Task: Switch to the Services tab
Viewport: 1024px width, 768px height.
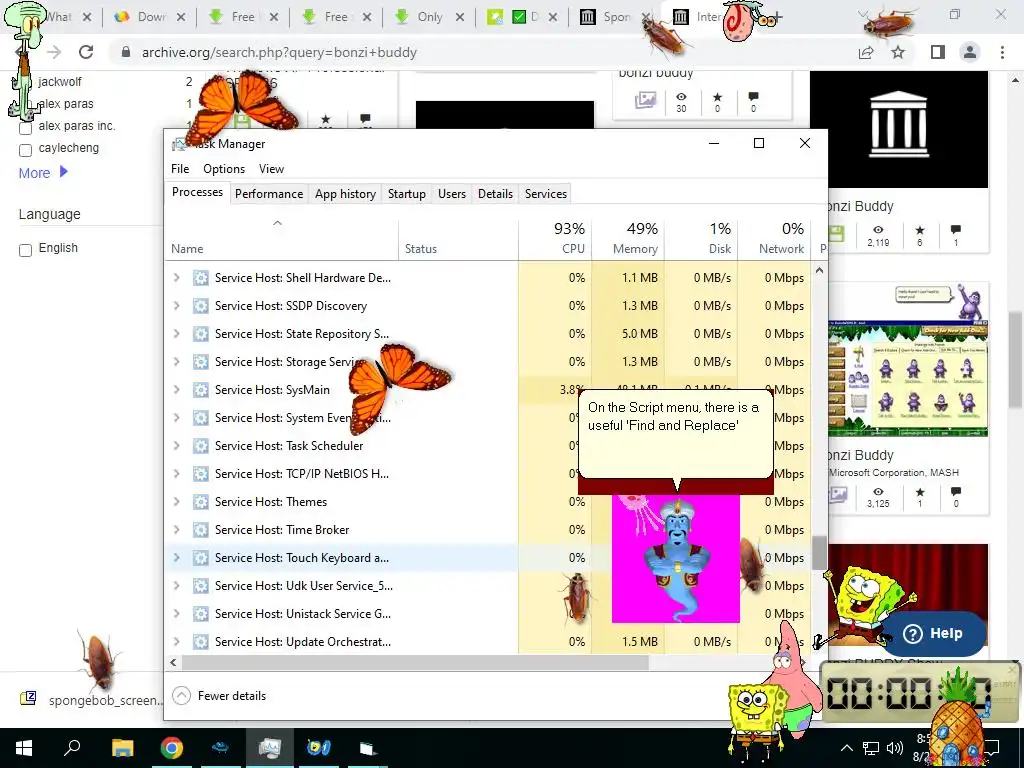Action: 546,194
